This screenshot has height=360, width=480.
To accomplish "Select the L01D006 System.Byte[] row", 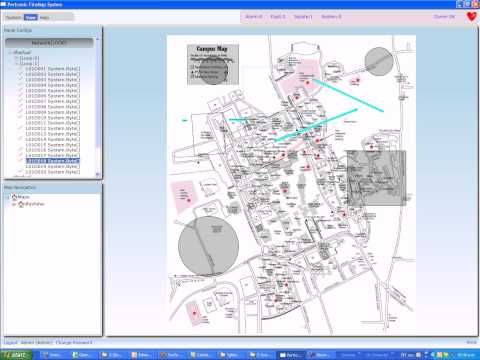I will (53, 96).
